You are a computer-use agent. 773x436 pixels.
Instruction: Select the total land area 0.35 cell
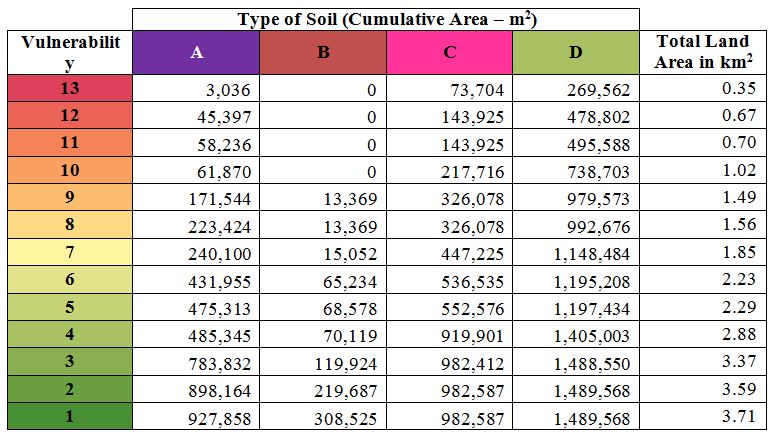tap(704, 90)
